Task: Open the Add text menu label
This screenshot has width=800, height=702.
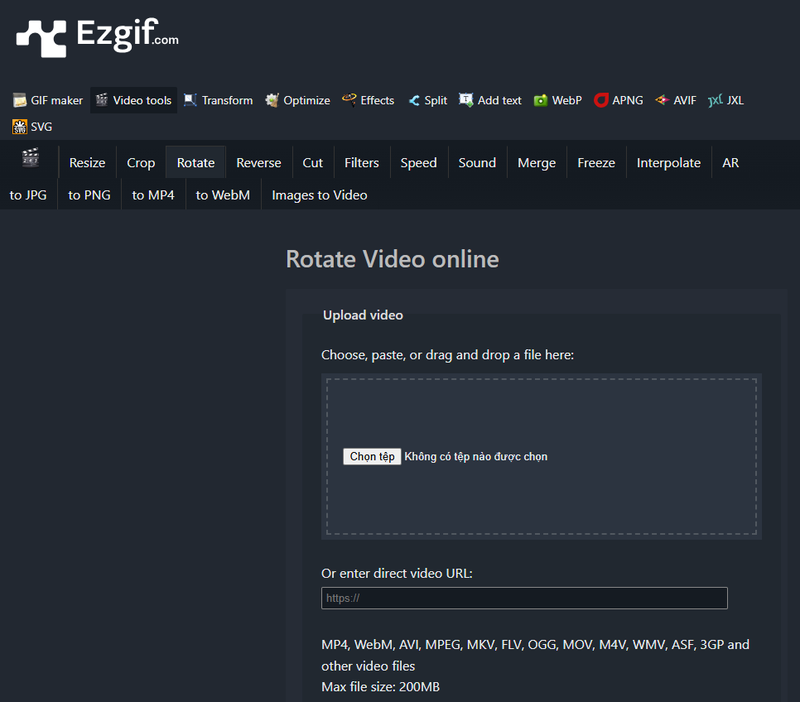Action: coord(499,101)
